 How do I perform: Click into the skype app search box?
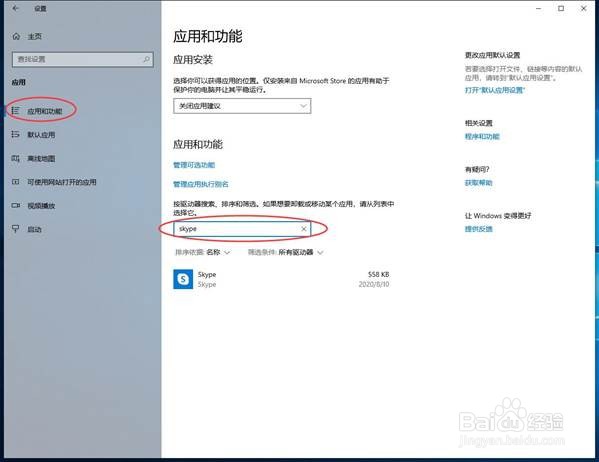(x=242, y=229)
